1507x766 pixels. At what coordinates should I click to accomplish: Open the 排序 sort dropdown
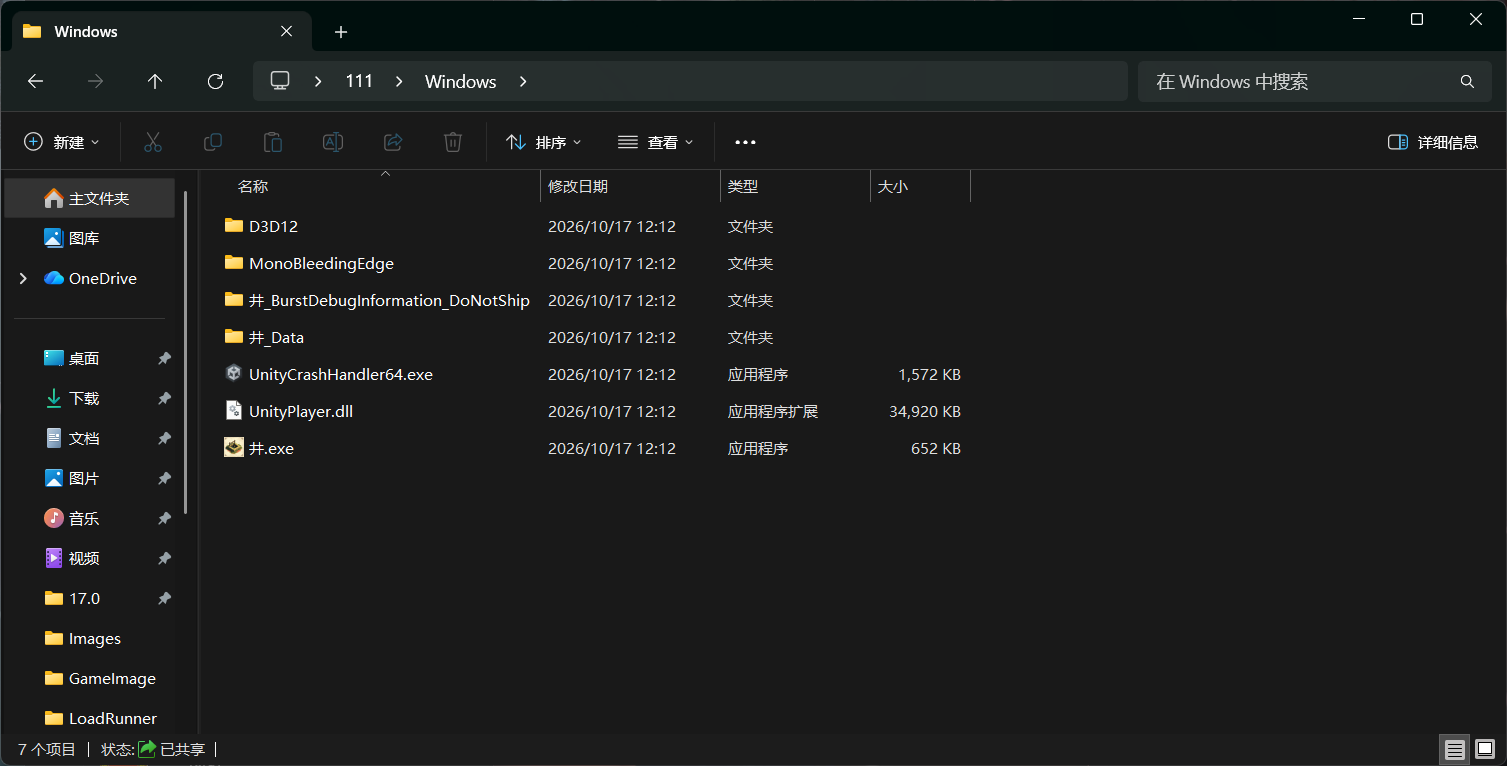click(544, 142)
